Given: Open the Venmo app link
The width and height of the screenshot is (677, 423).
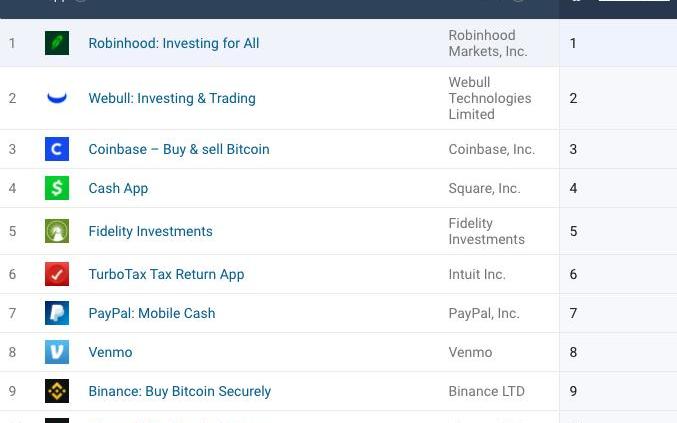Looking at the screenshot, I should tap(110, 352).
